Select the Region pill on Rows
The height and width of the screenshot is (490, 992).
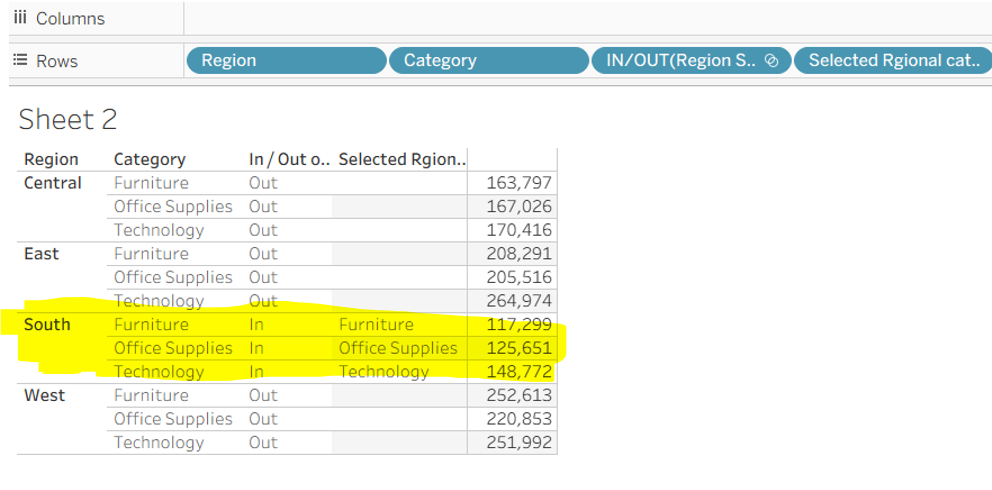[x=286, y=61]
